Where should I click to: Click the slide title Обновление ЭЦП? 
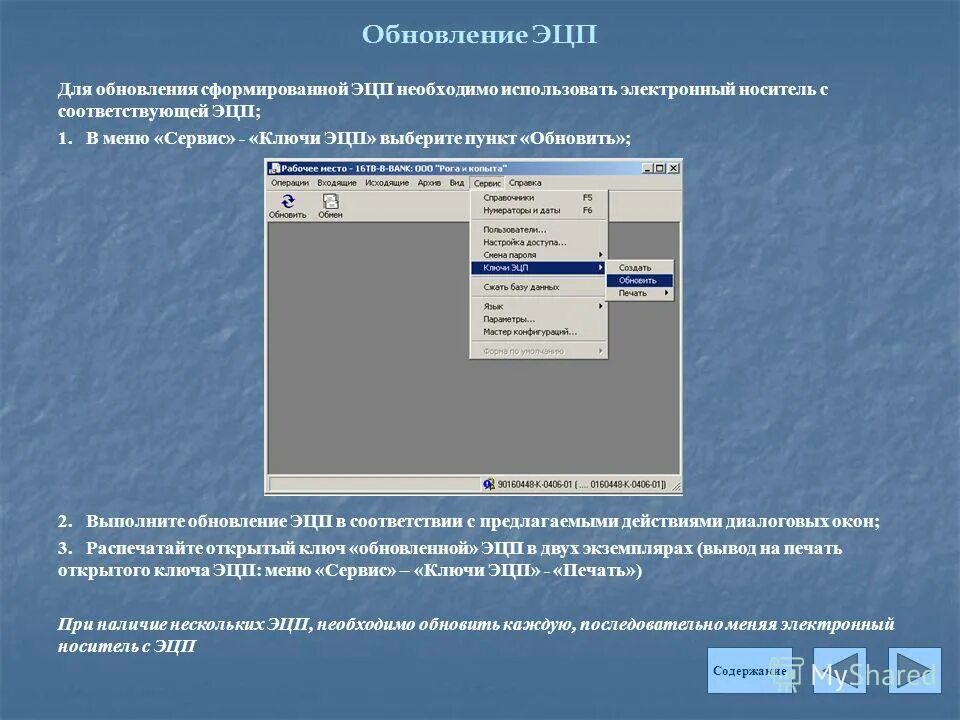[479, 34]
